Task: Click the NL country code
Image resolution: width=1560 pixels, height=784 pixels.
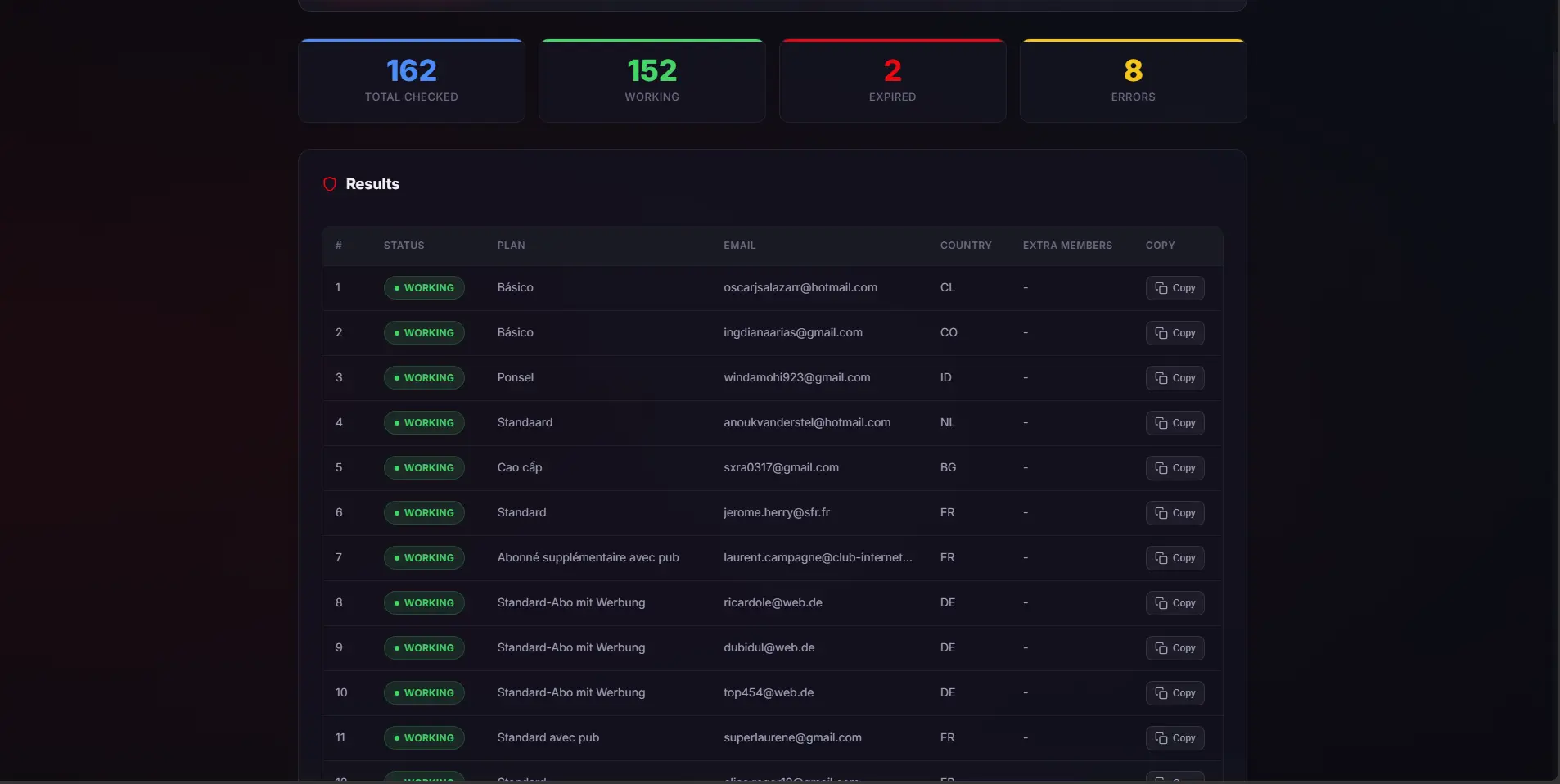Action: (948, 422)
